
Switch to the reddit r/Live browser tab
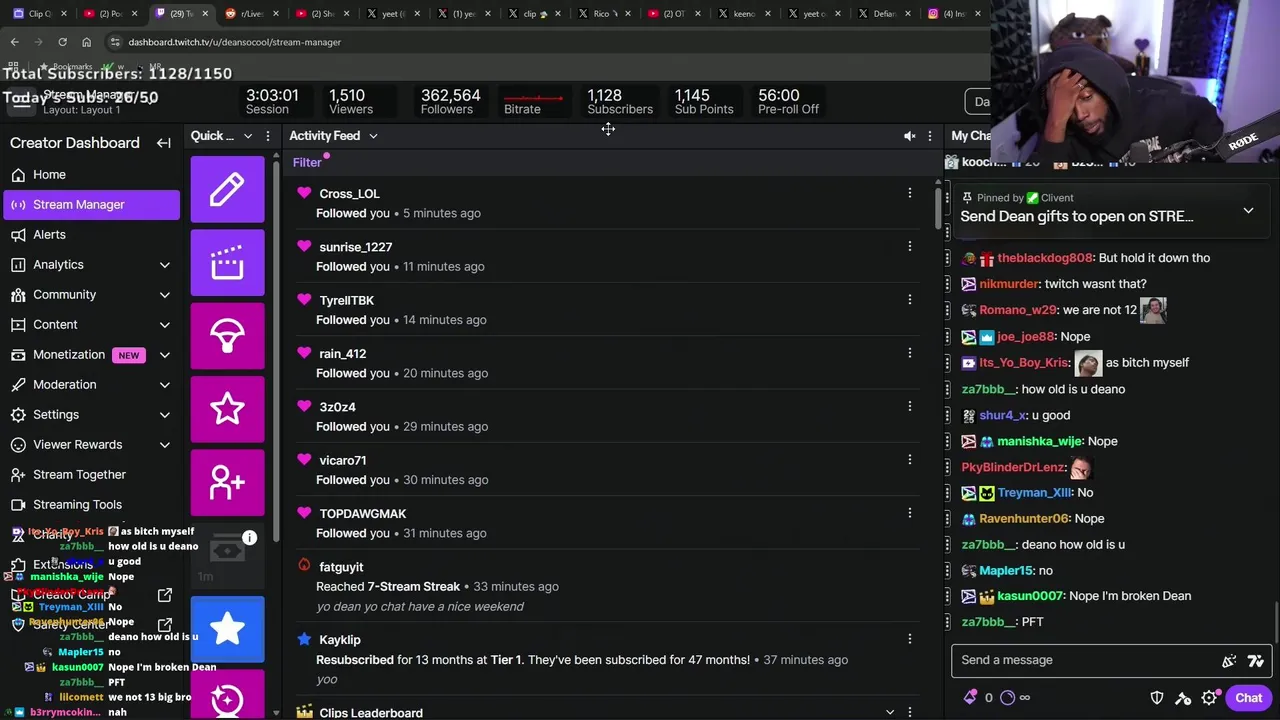click(x=250, y=13)
